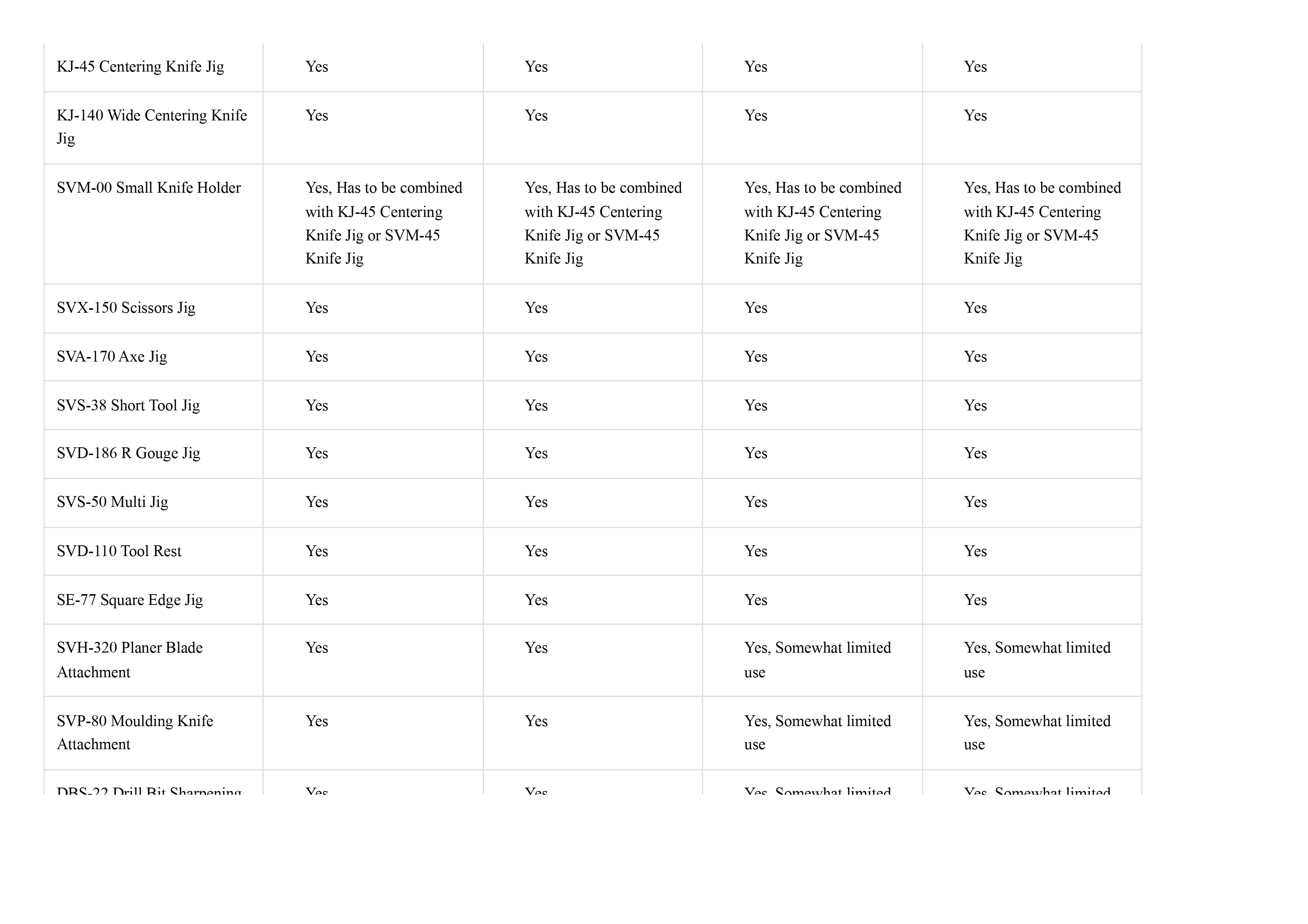Click the SVH-320 Planer Blade Attachment cell
Screen dimensions: 1308x924
(x=129, y=660)
